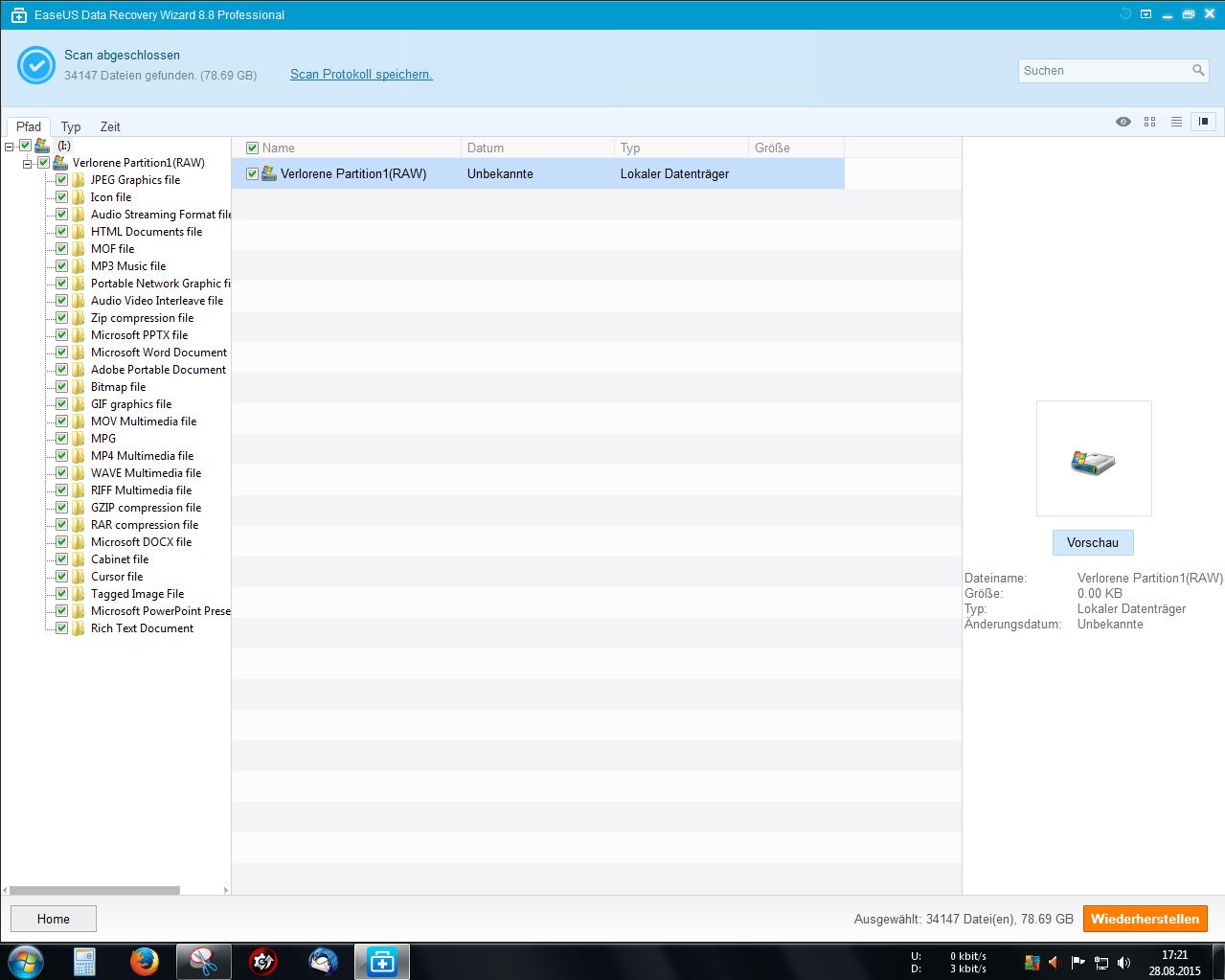Image resolution: width=1225 pixels, height=980 pixels.
Task: Select Adobe Portable Document in tree
Action: (x=158, y=370)
